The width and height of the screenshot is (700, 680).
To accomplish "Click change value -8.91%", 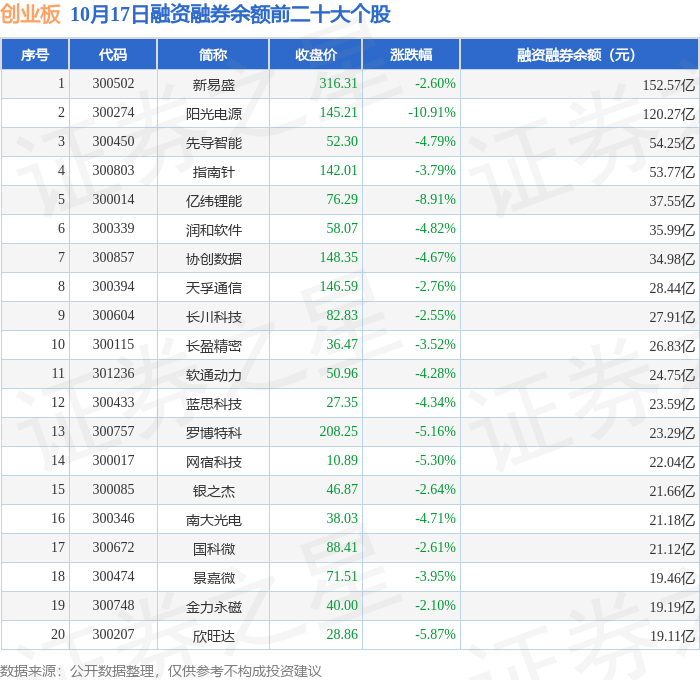I will click(x=435, y=199).
